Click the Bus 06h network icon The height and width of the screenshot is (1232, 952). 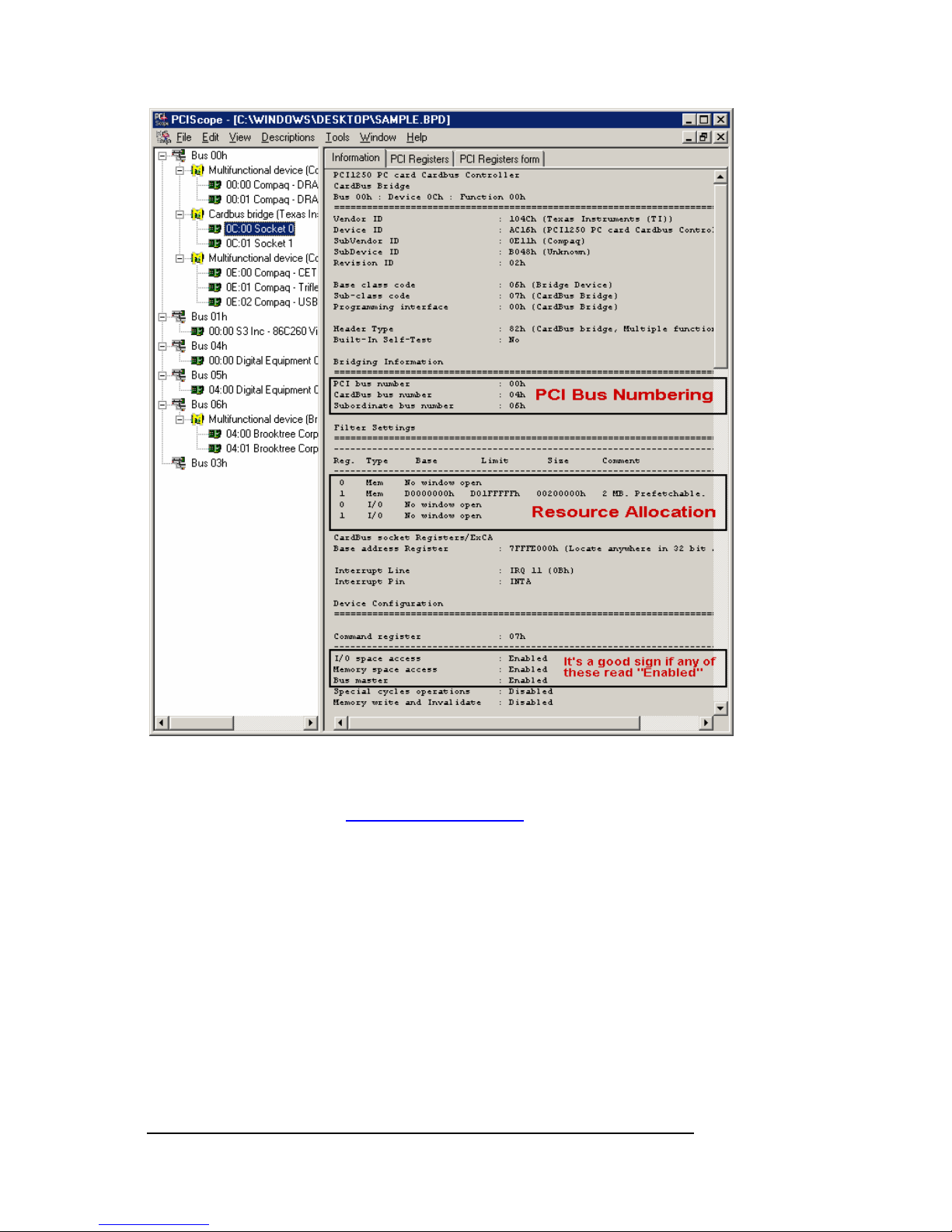coord(180,404)
